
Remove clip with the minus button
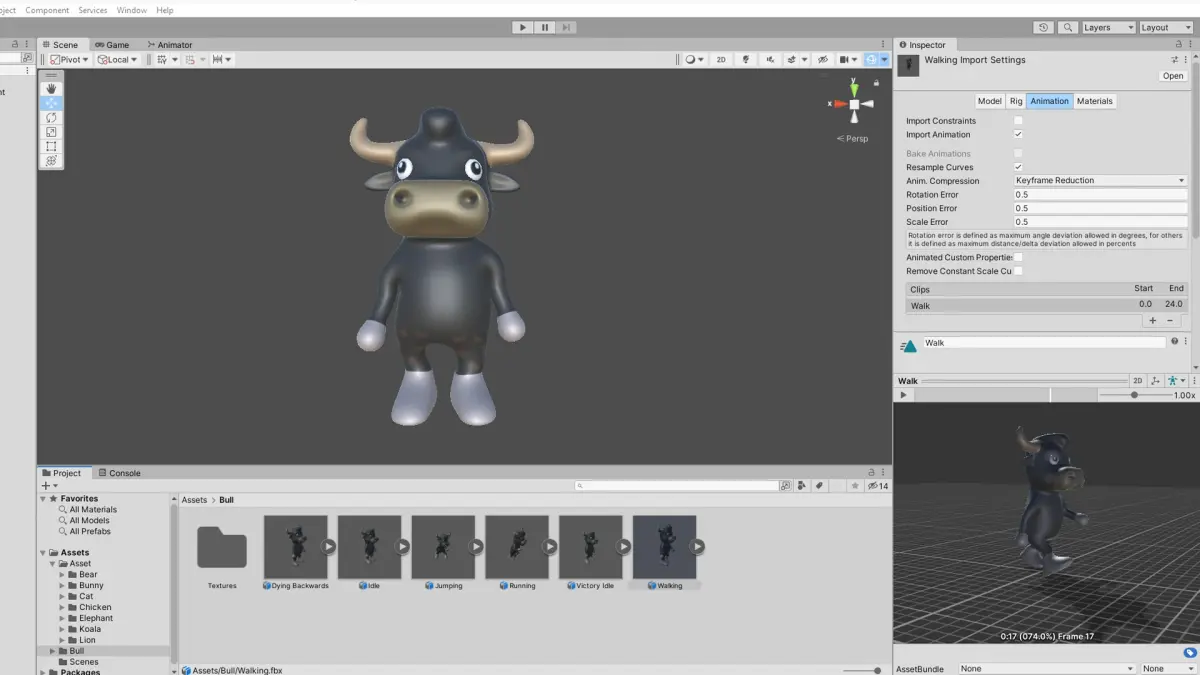point(1170,321)
